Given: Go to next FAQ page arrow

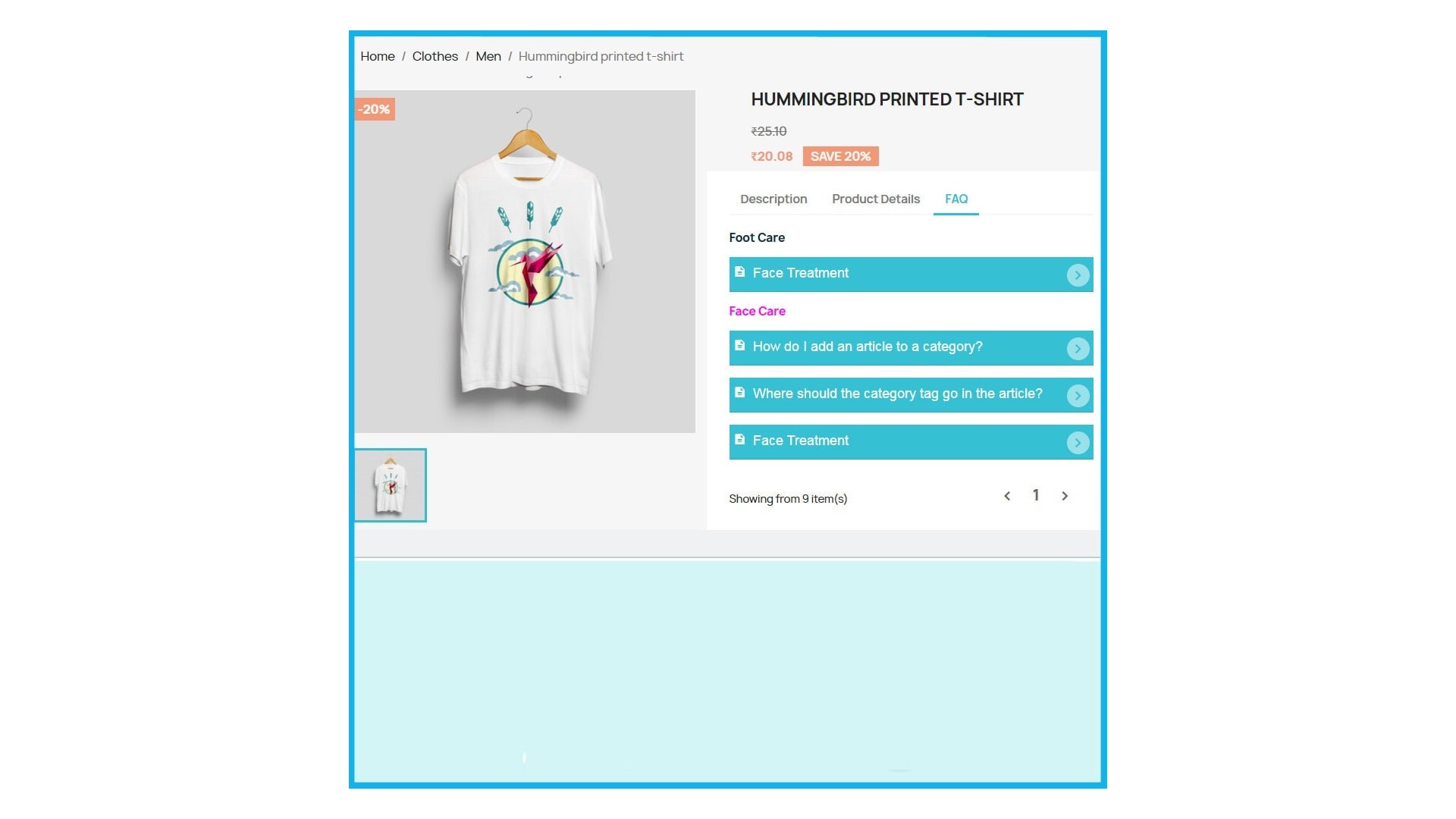Looking at the screenshot, I should [x=1065, y=496].
